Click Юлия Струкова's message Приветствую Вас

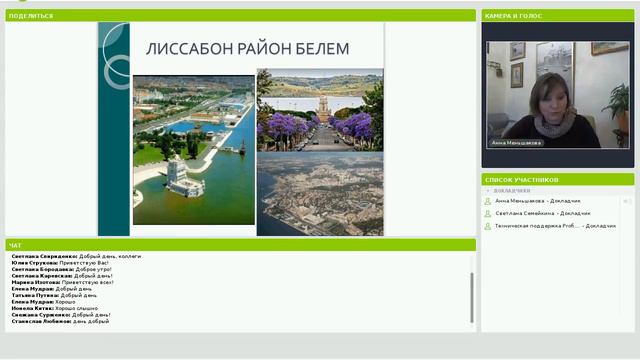(60, 263)
